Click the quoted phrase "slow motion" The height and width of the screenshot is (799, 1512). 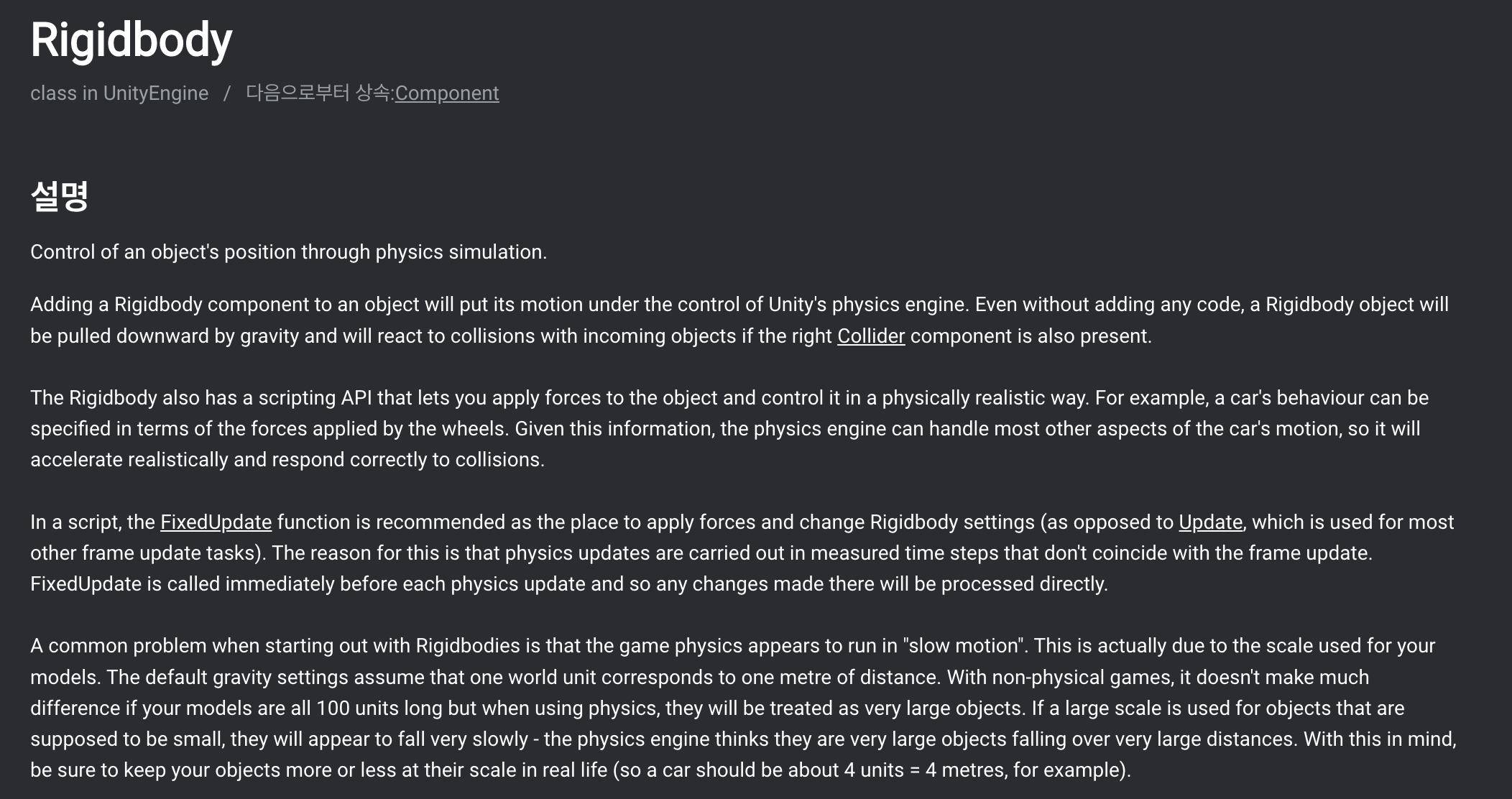point(965,645)
